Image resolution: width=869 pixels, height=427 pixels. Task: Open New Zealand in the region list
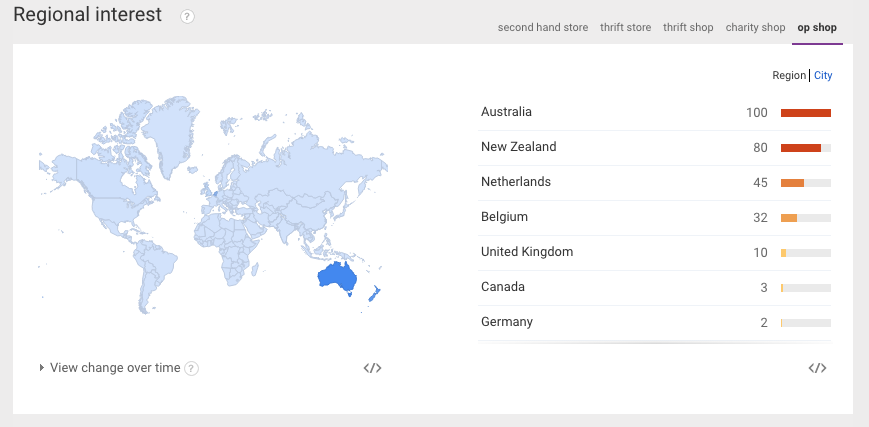click(518, 147)
